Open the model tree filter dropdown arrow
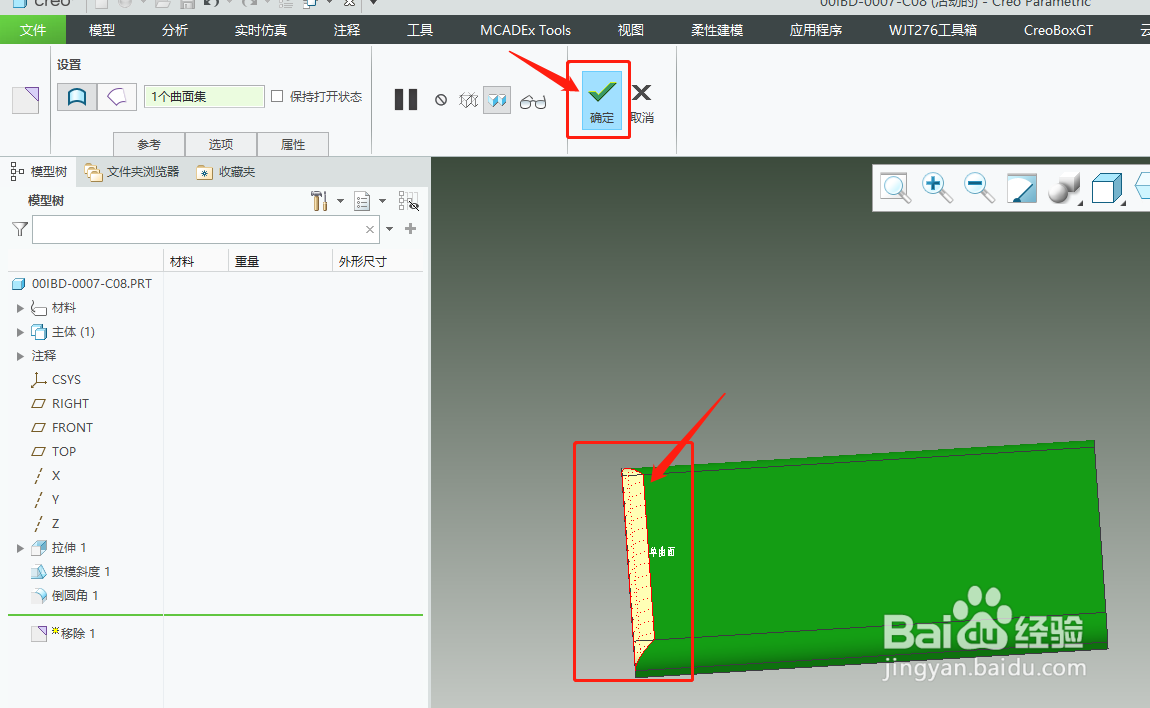This screenshot has width=1150, height=708. [390, 229]
